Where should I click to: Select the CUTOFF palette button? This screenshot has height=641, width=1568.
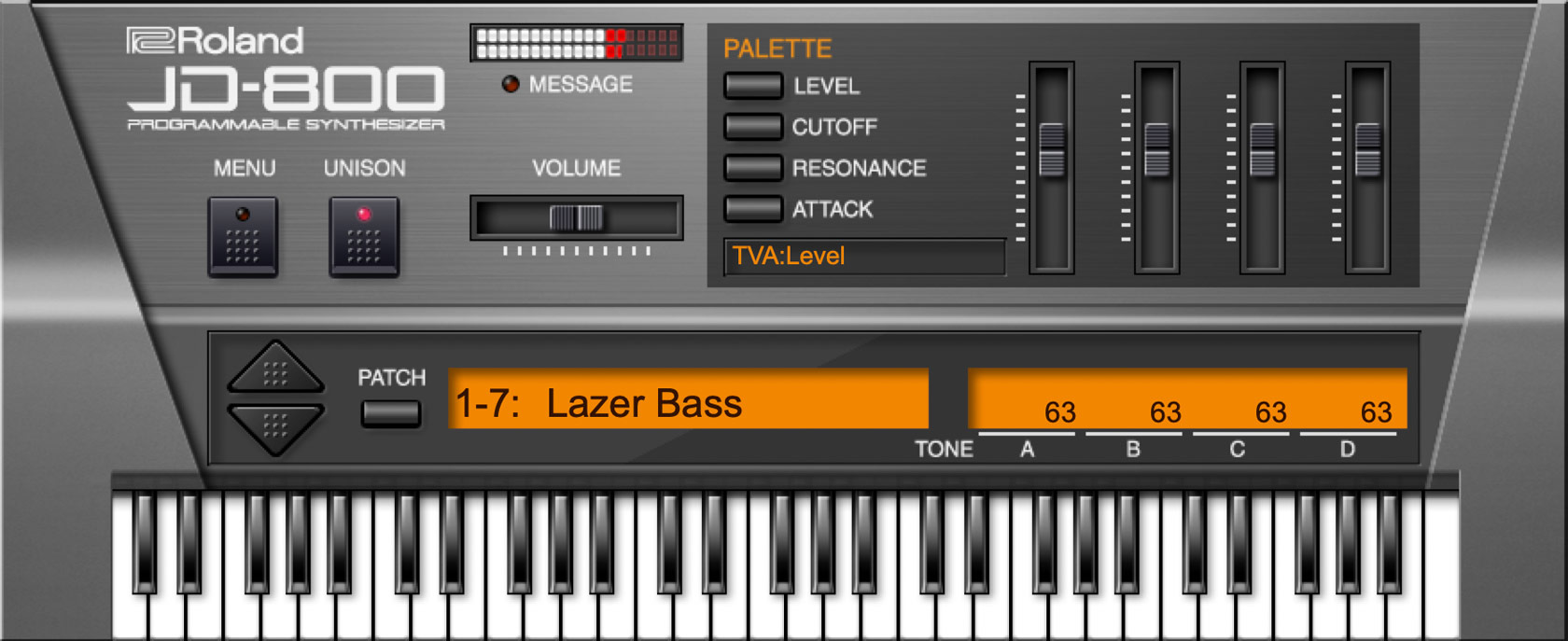753,127
